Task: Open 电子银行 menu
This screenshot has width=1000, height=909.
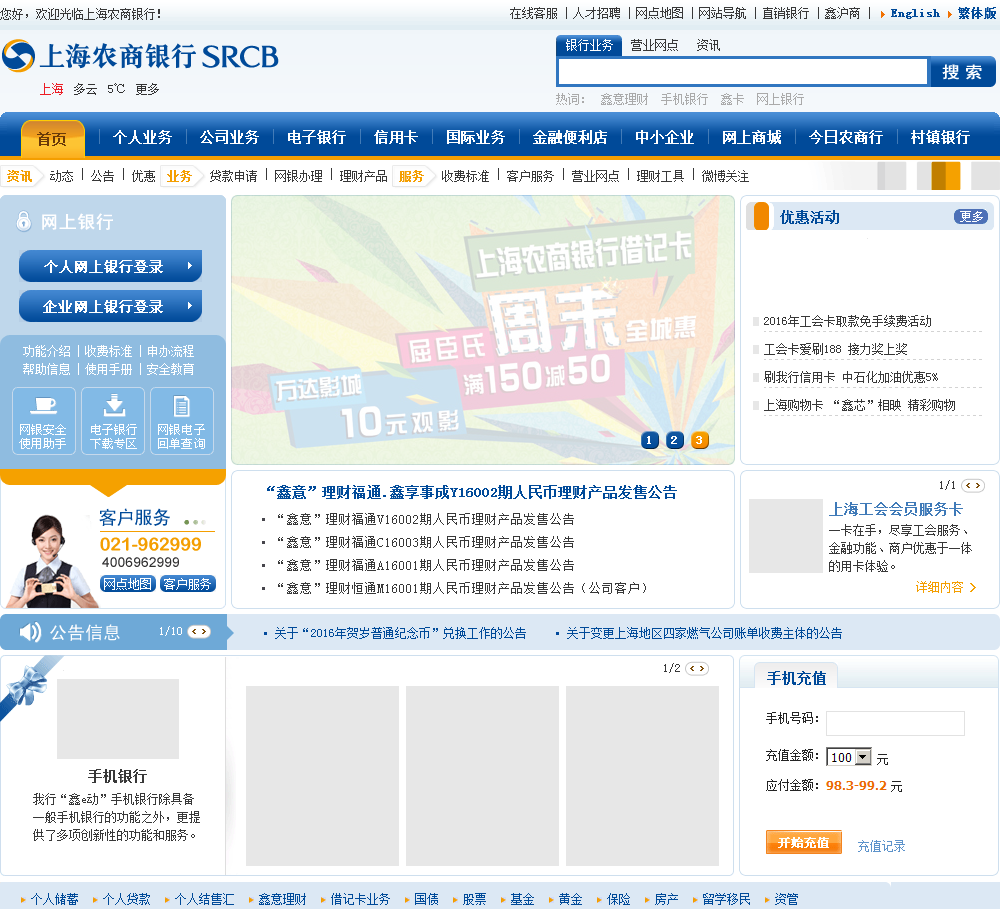Action: click(x=316, y=137)
